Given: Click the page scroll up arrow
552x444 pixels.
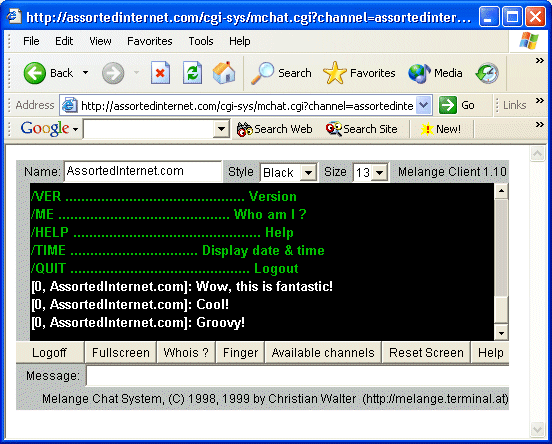Looking at the screenshot, I should (538, 154).
